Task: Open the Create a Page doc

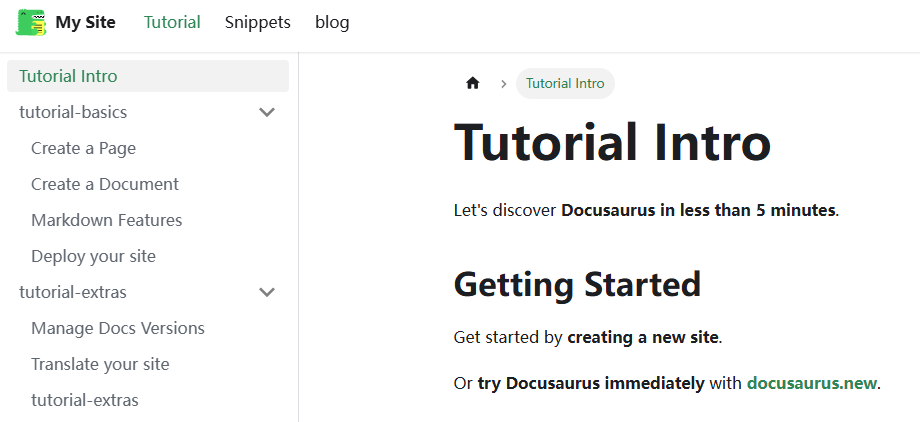Action: pyautogui.click(x=83, y=148)
